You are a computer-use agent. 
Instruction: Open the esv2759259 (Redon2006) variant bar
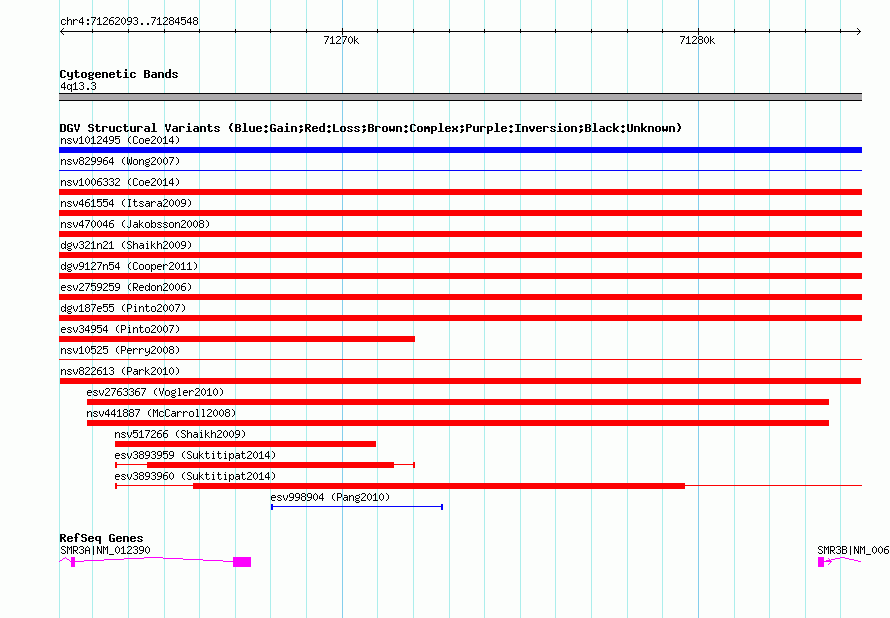460,297
